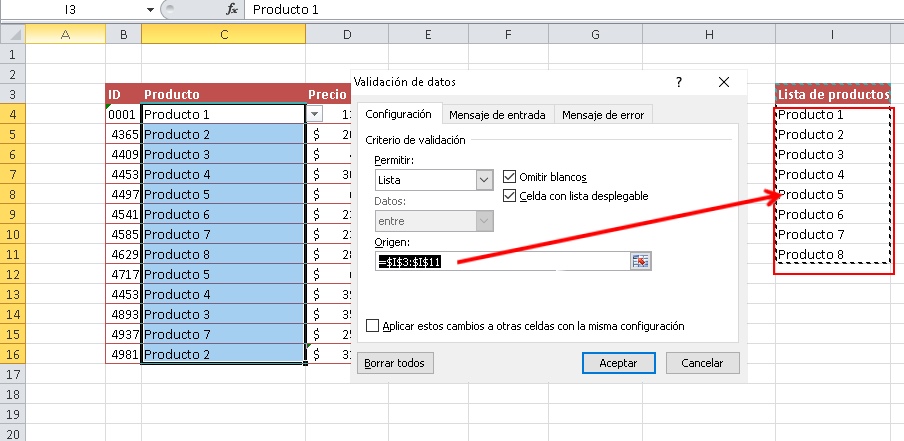The height and width of the screenshot is (441, 904).
Task: Expand the Permitir dropdown showing Lista
Action: tap(485, 180)
